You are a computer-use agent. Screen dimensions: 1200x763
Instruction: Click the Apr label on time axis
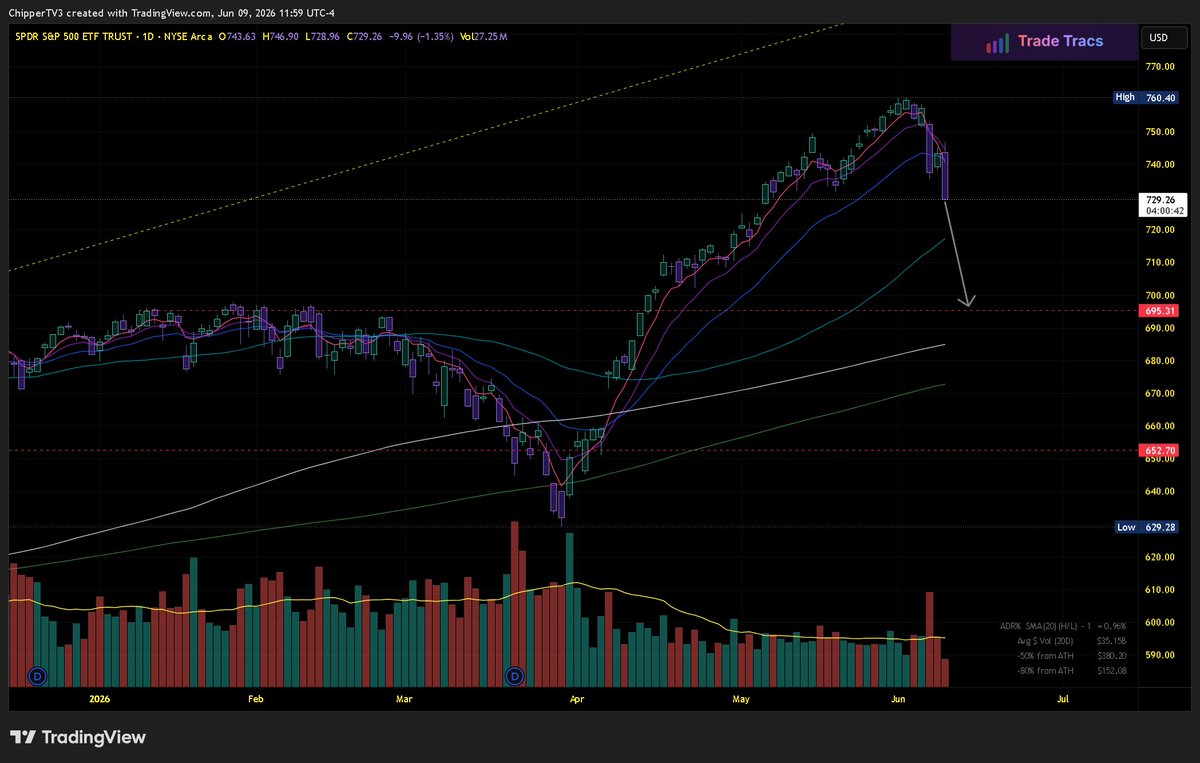click(x=577, y=700)
